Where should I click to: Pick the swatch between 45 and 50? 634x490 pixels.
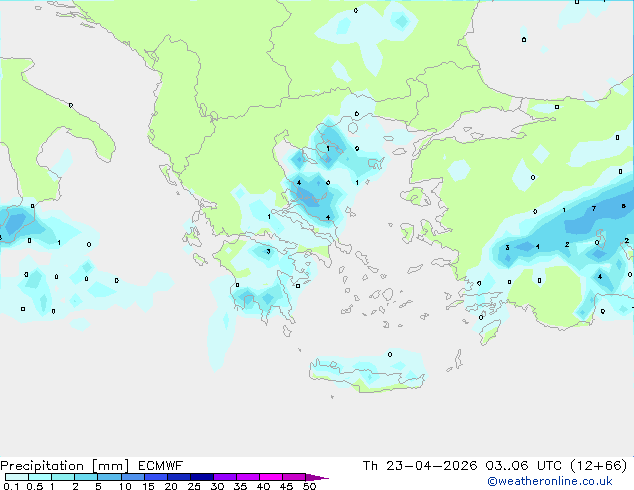[294, 477]
